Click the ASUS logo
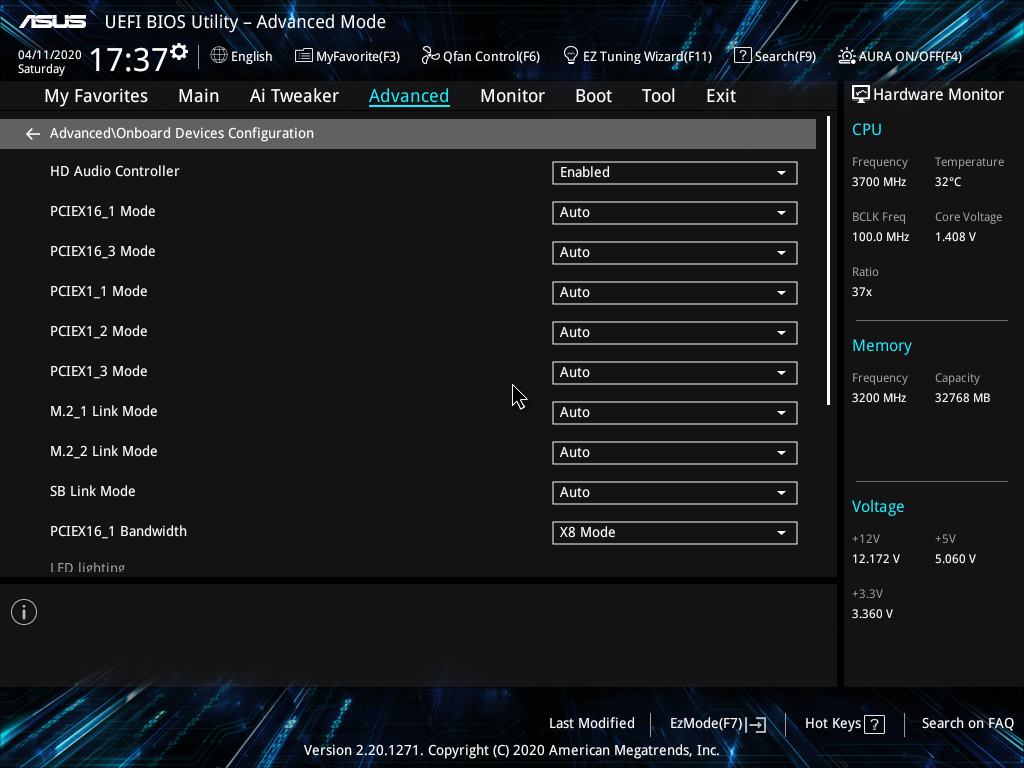 [x=52, y=22]
